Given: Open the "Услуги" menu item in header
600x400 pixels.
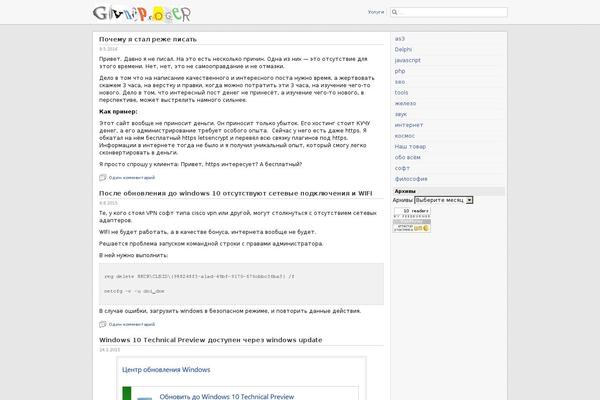Looking at the screenshot, I should coord(376,12).
